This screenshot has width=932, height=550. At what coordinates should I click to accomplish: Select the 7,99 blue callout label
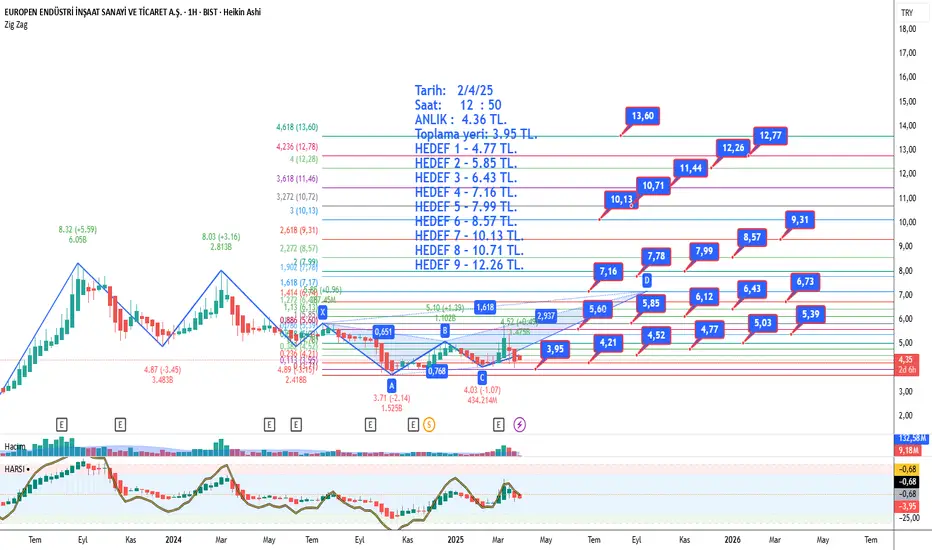click(704, 251)
